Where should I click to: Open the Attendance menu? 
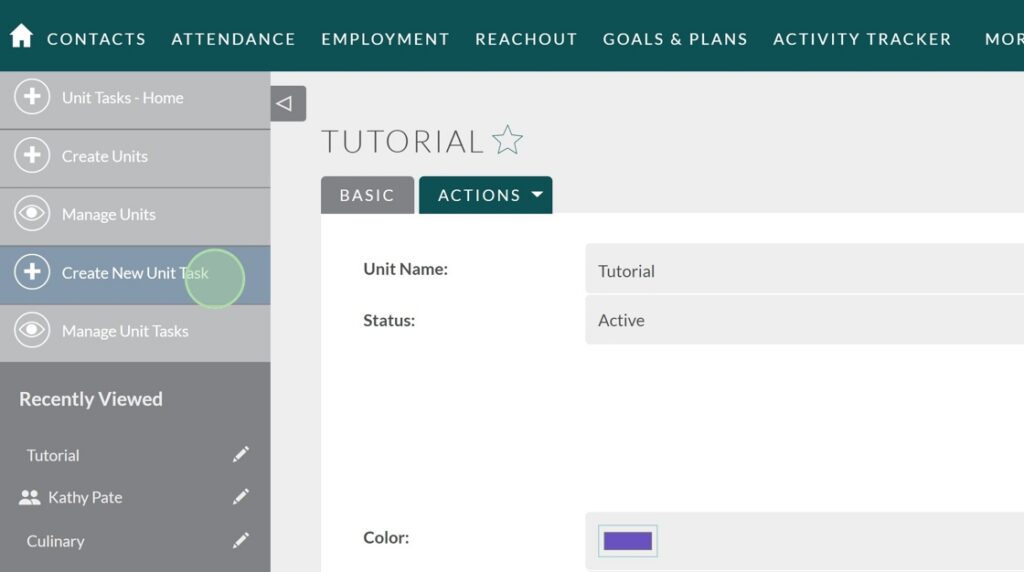click(233, 39)
